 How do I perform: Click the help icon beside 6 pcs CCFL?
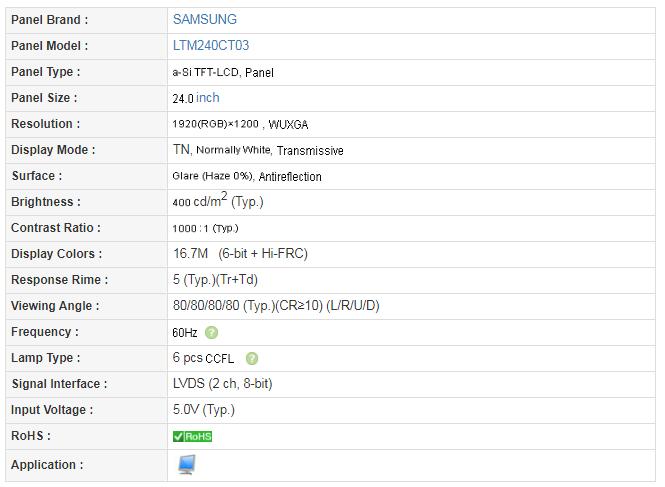(x=252, y=358)
